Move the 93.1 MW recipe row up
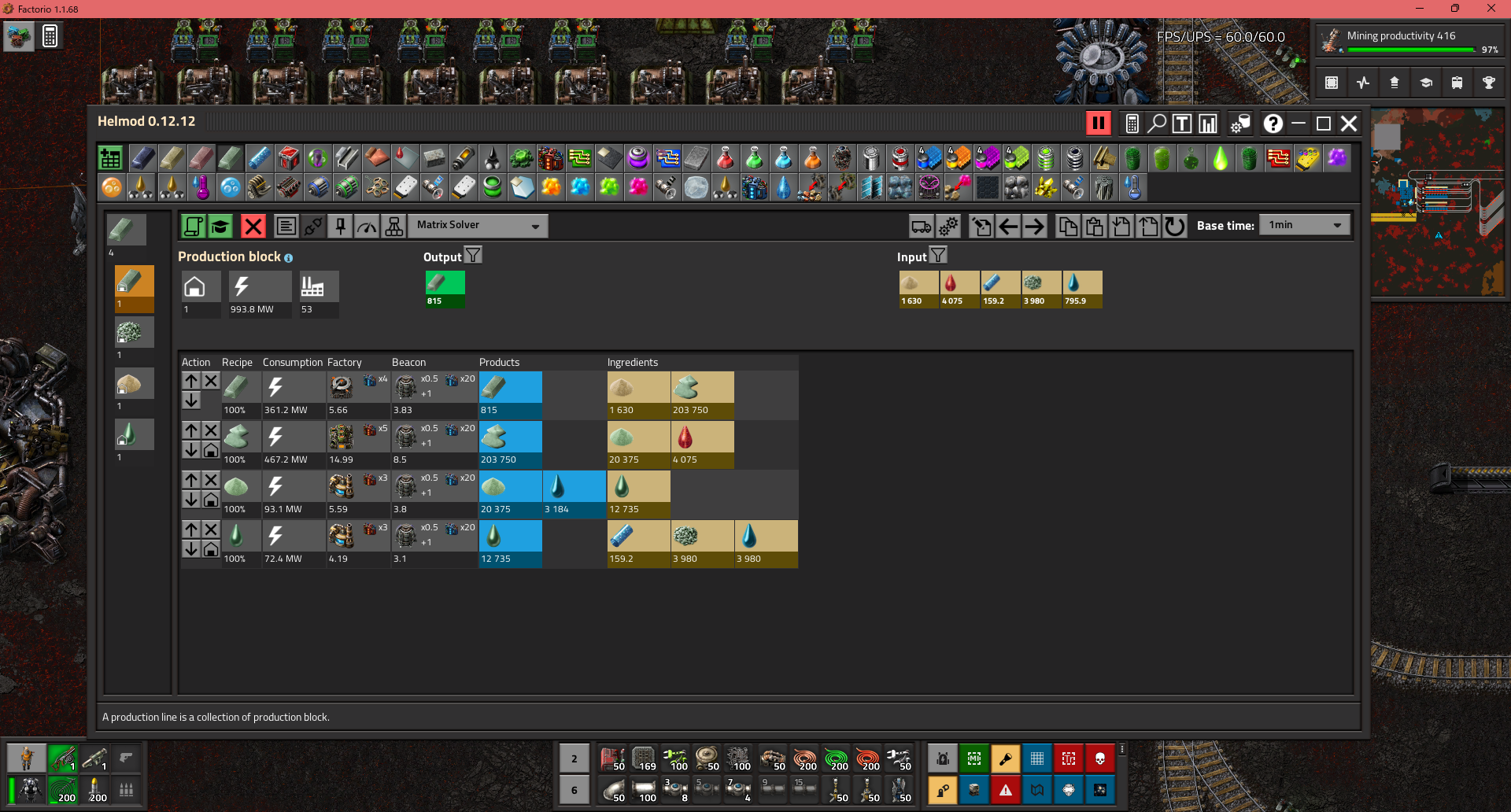1511x812 pixels. point(191,480)
